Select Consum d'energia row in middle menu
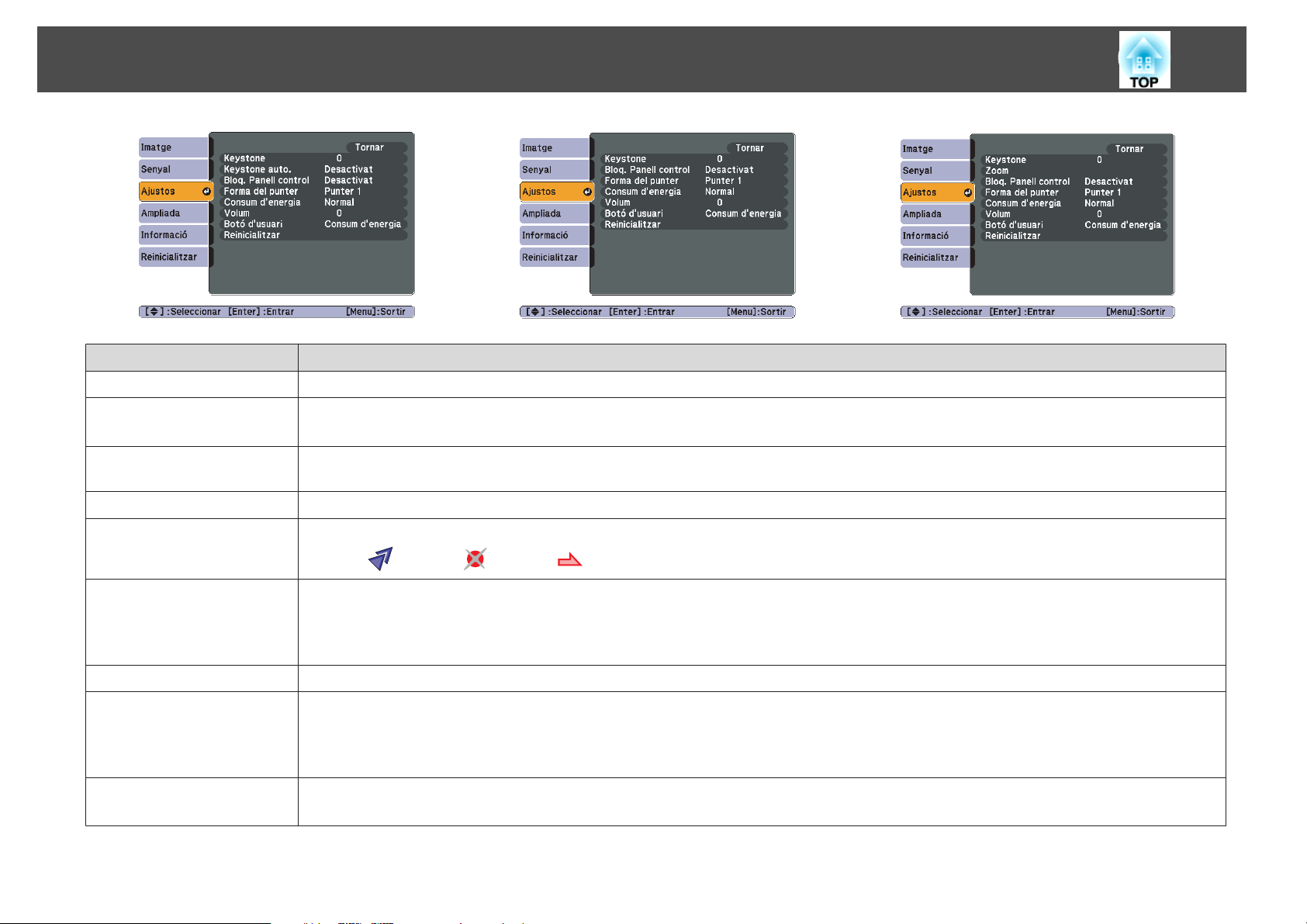 694,192
